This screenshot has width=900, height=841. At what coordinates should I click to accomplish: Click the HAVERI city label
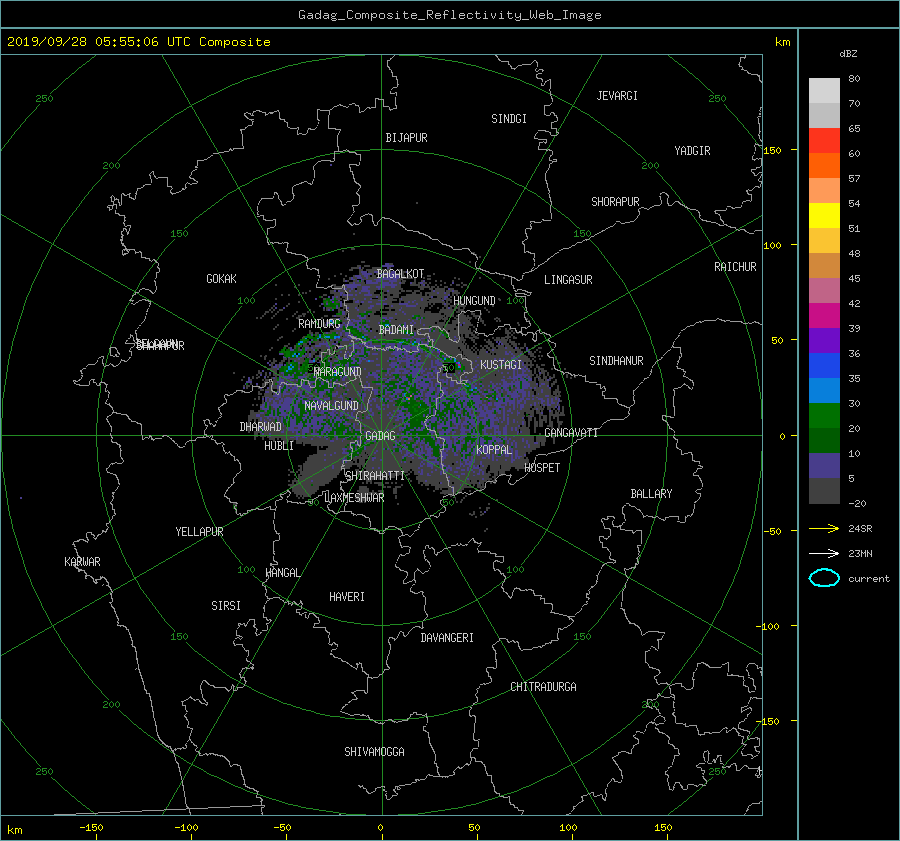(347, 597)
